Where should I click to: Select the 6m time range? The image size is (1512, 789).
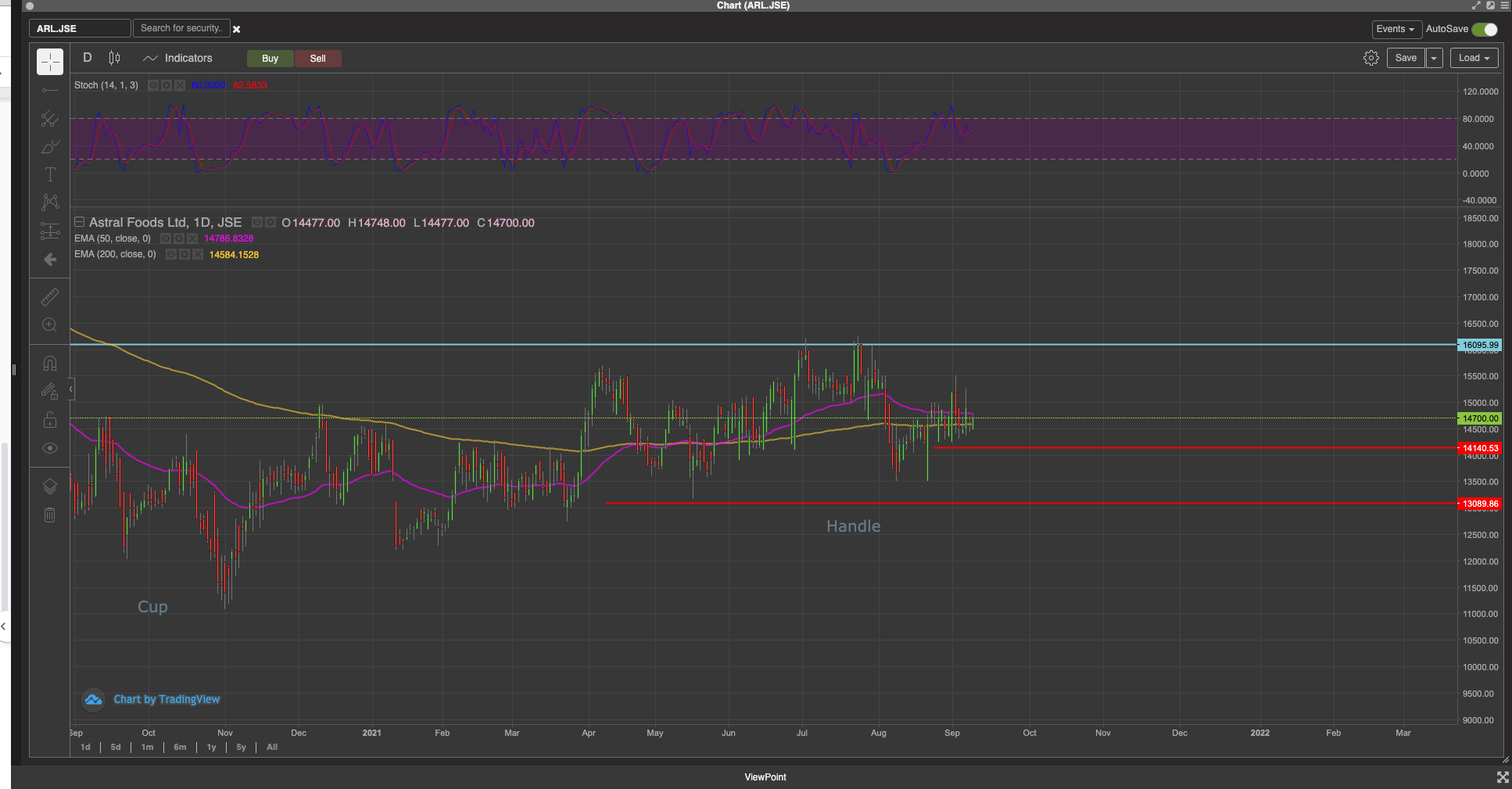click(180, 747)
